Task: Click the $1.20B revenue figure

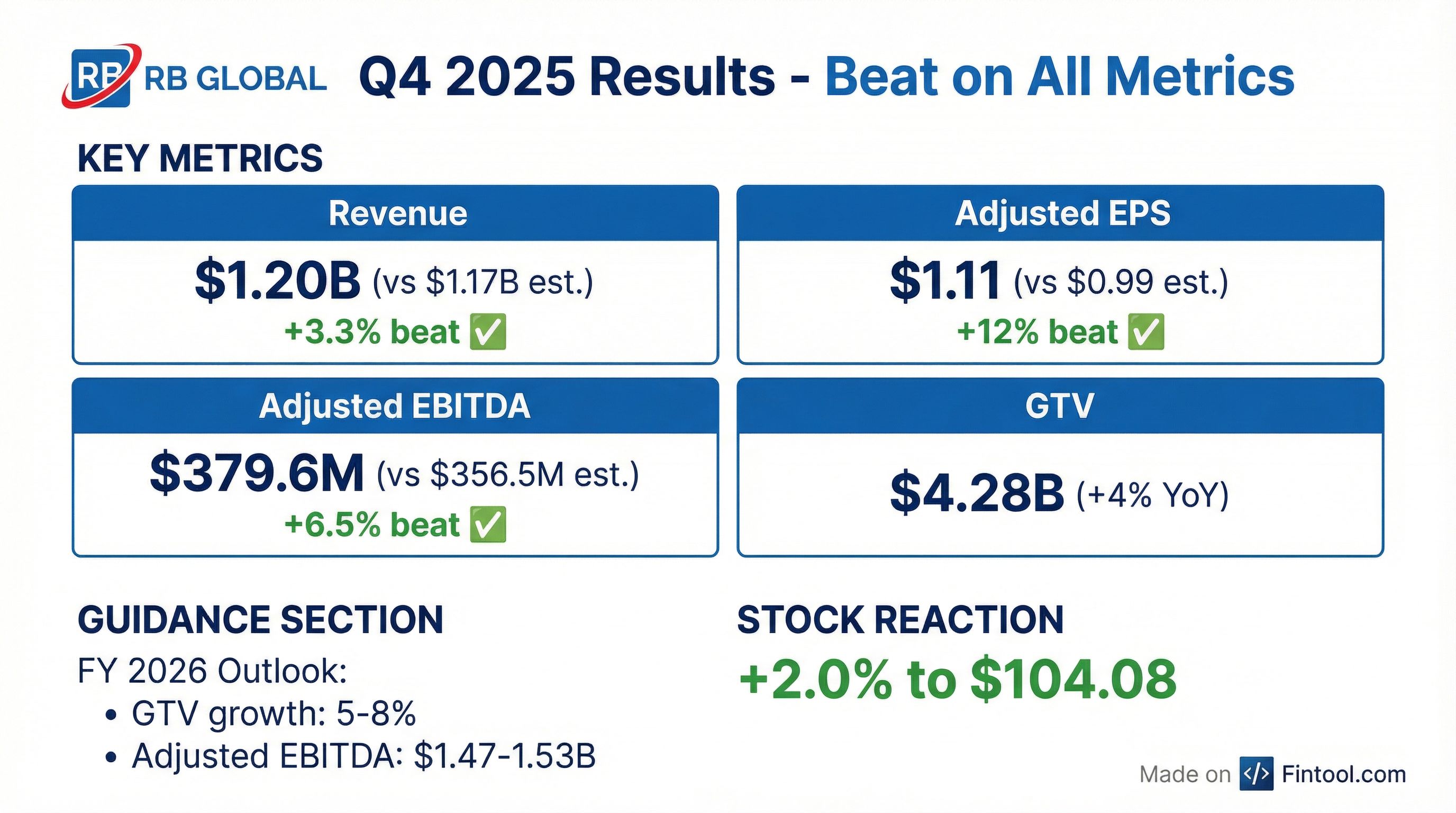Action: [277, 281]
